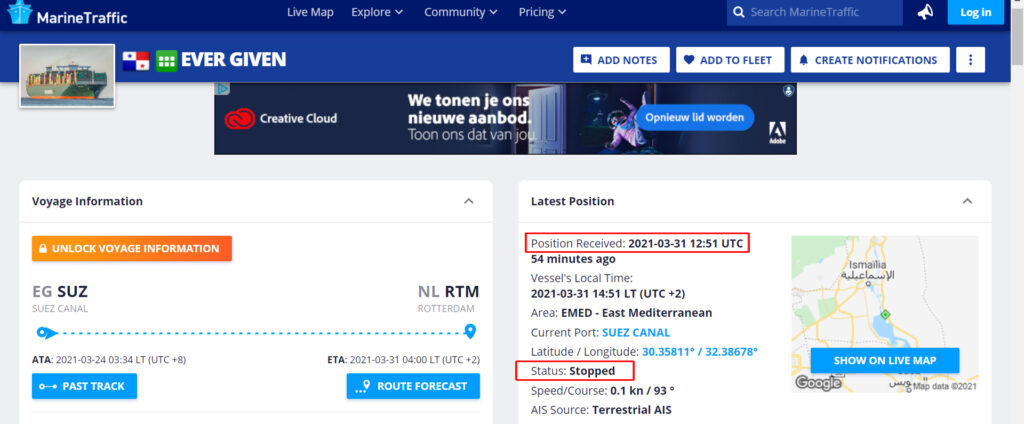The height and width of the screenshot is (424, 1024).
Task: Click Create Notifications button
Action: [870, 60]
